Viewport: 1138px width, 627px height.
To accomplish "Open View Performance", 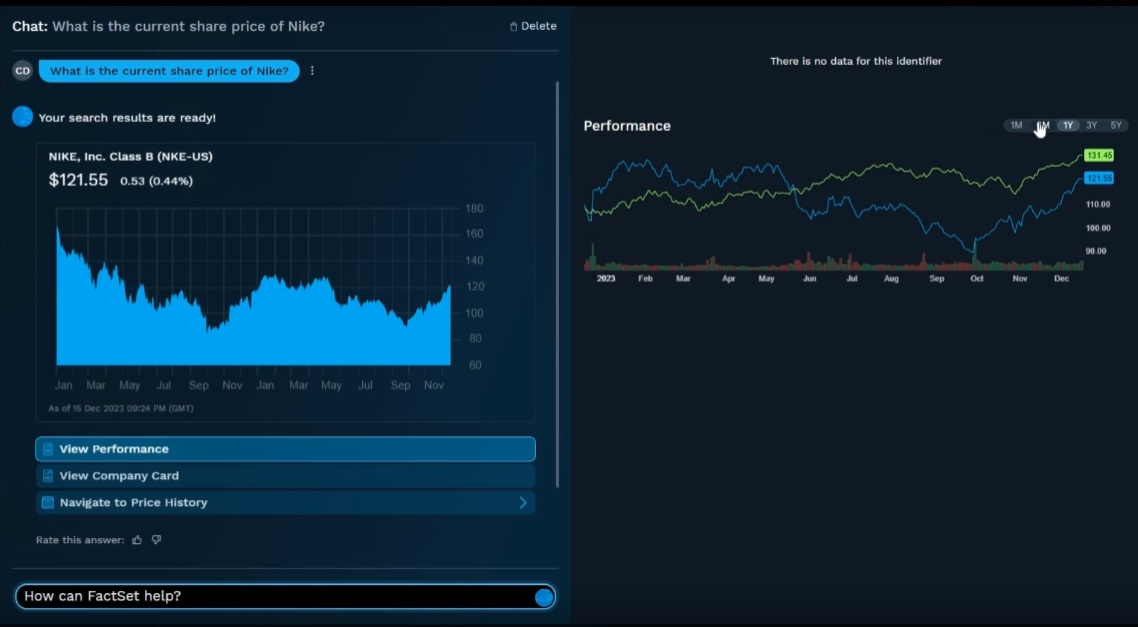I will [285, 449].
